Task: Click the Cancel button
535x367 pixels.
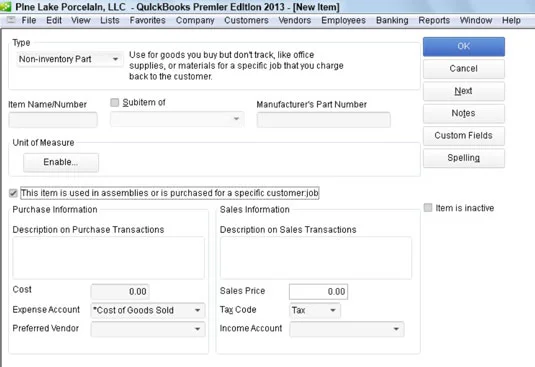Action: pyautogui.click(x=464, y=69)
